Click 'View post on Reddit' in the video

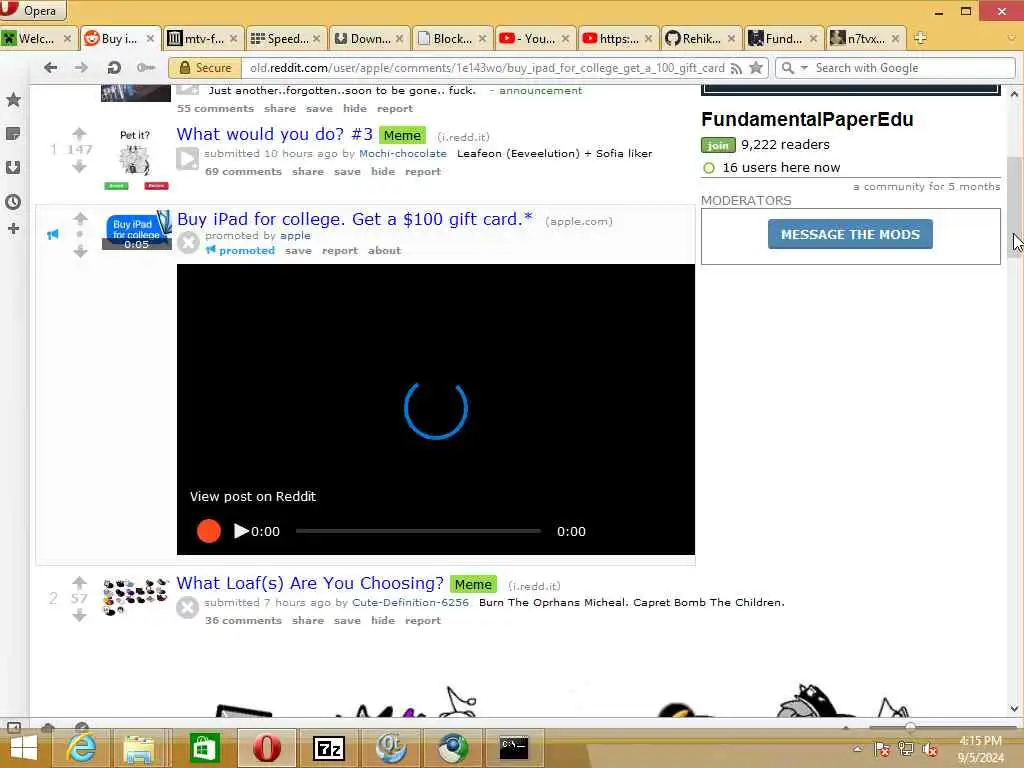pyautogui.click(x=253, y=496)
